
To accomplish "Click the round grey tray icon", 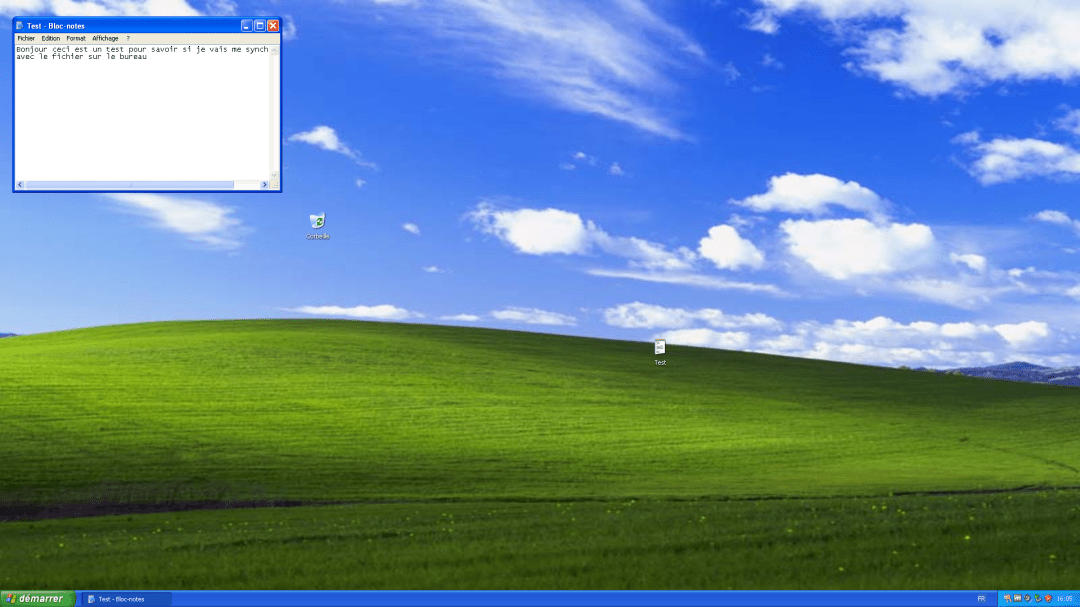I will coord(1027,598).
